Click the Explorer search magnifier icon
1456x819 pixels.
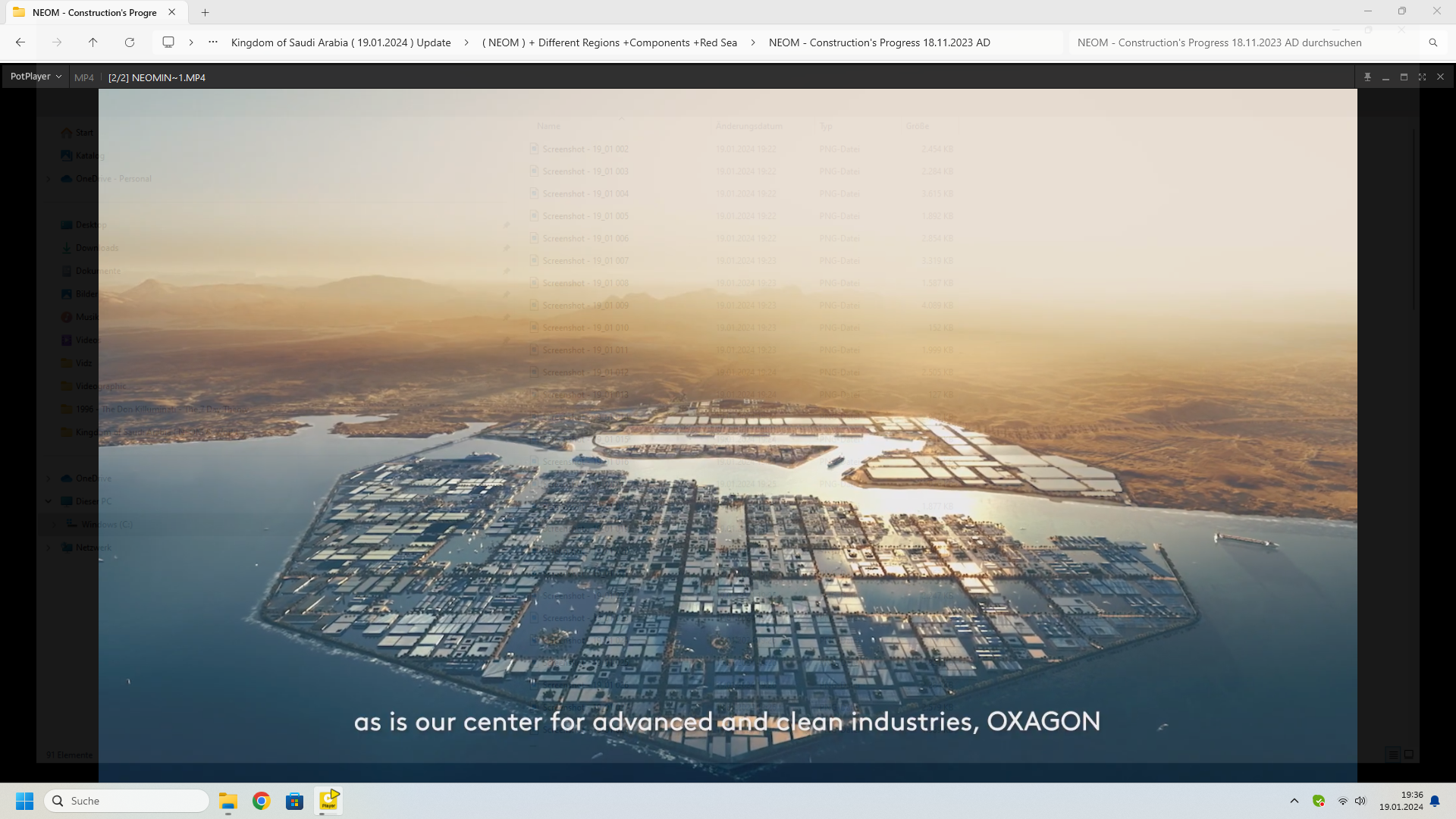(x=1432, y=42)
